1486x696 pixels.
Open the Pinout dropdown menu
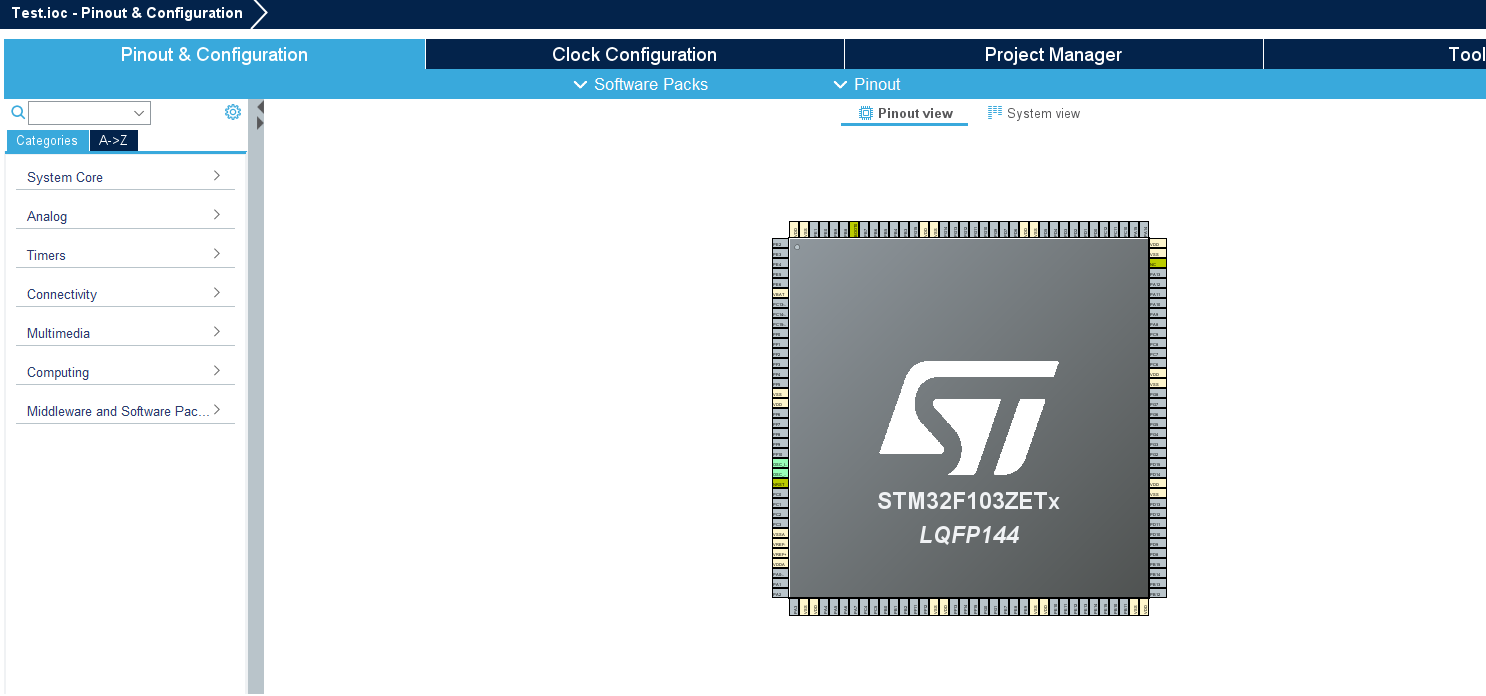[866, 84]
